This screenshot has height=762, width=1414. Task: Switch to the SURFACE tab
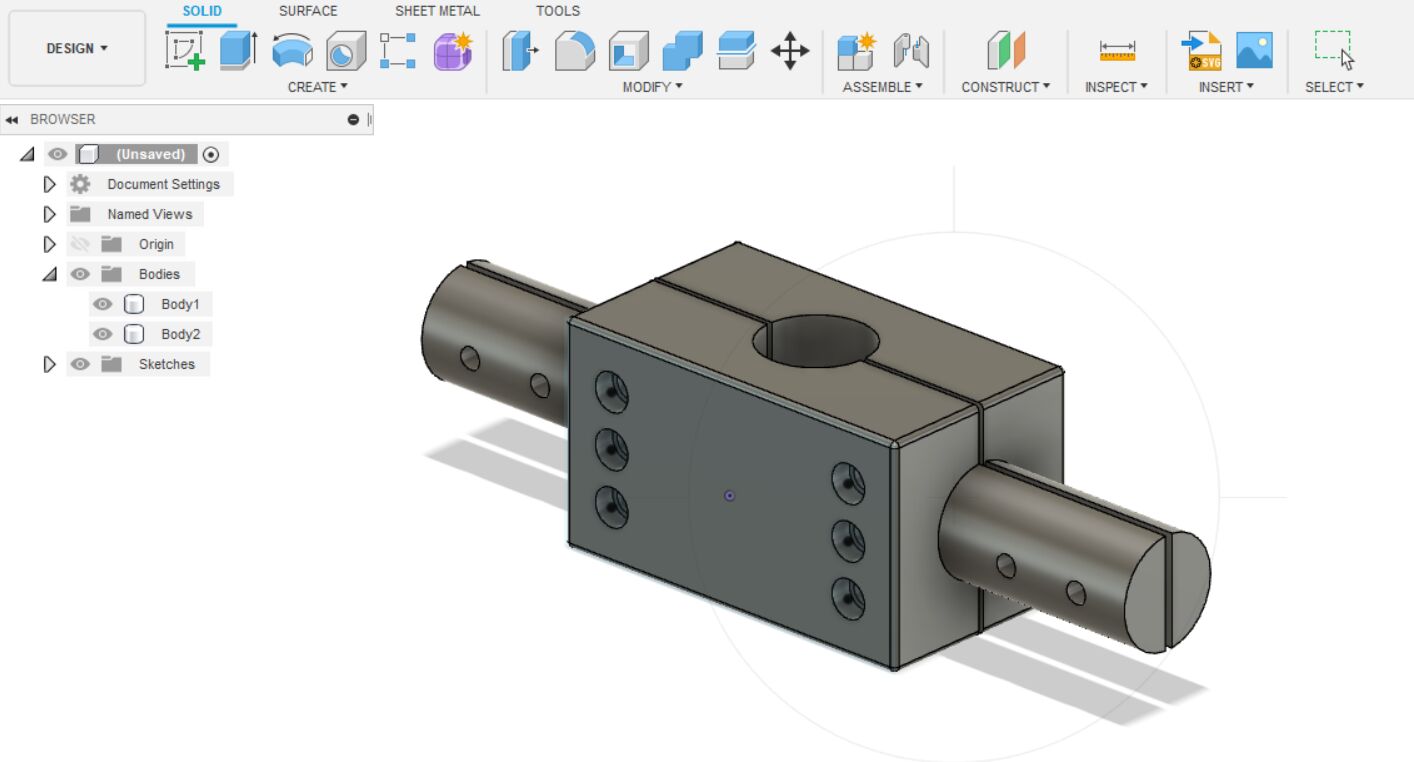tap(308, 11)
